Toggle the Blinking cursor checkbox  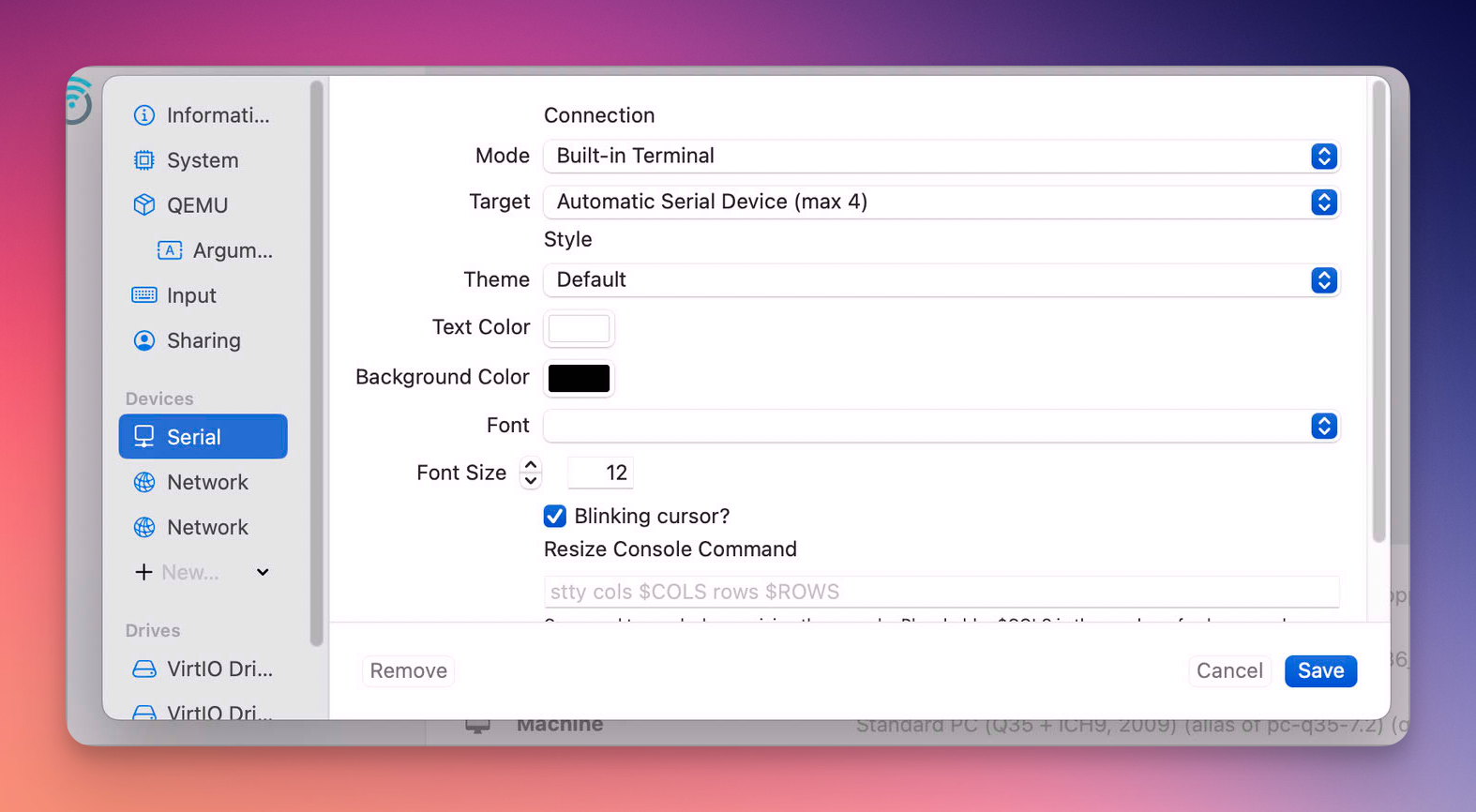click(x=555, y=516)
